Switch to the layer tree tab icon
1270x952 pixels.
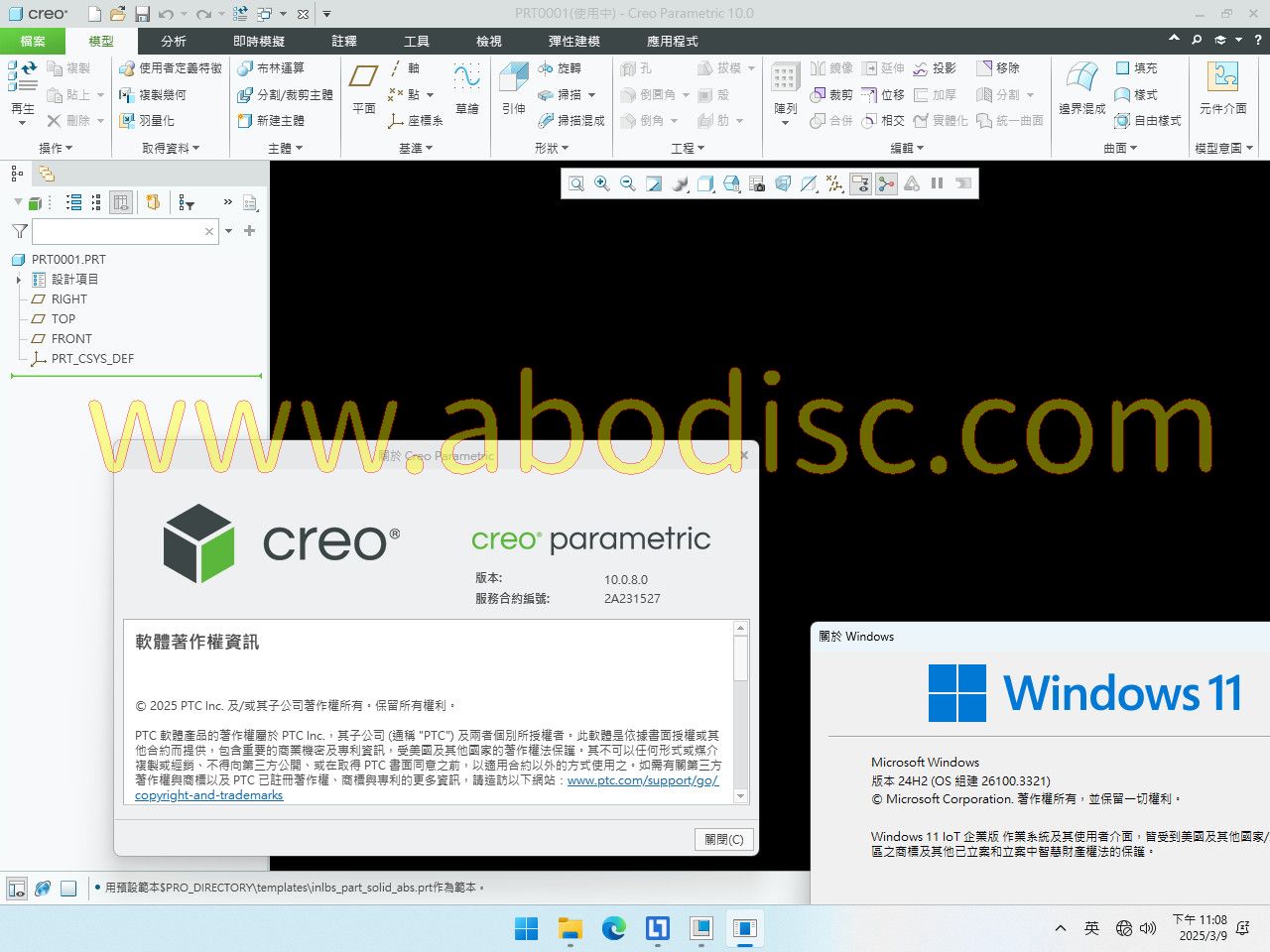coord(46,175)
